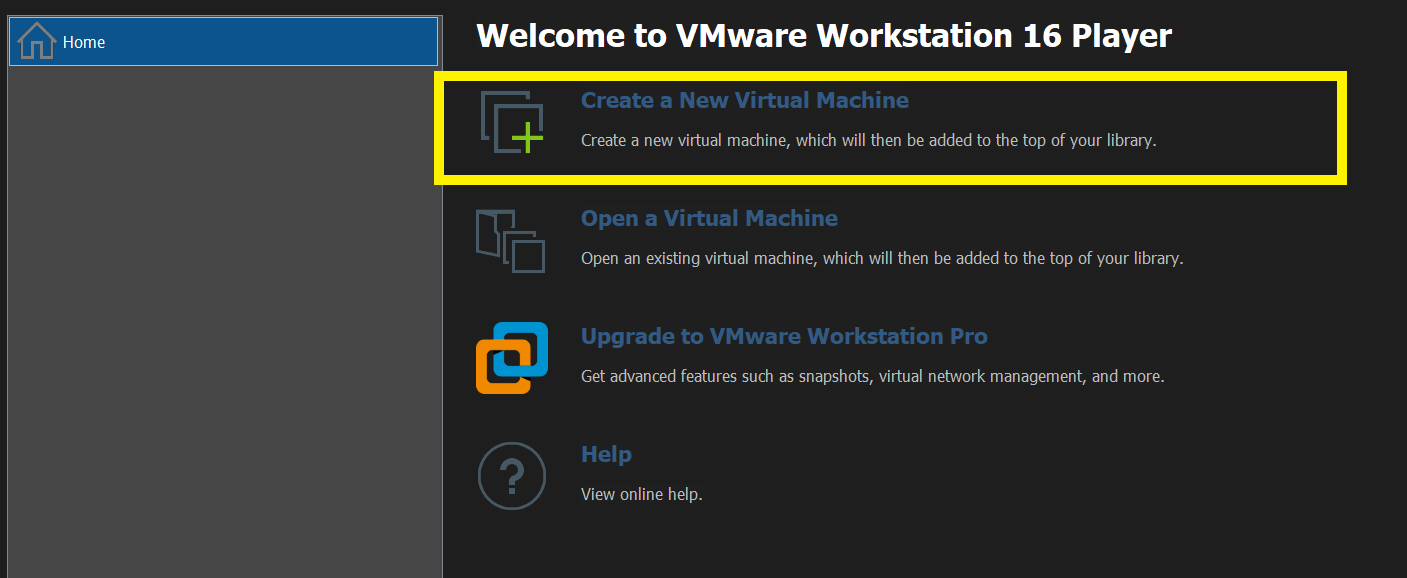The height and width of the screenshot is (578, 1407).
Task: Click the divider between library and welcome pane
Action: click(x=442, y=300)
